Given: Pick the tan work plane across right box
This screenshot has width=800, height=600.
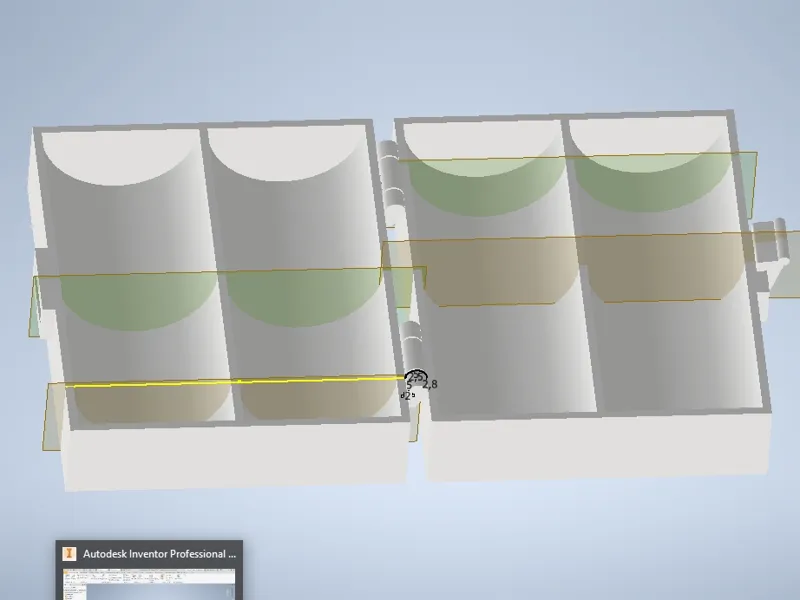Looking at the screenshot, I should [x=587, y=268].
